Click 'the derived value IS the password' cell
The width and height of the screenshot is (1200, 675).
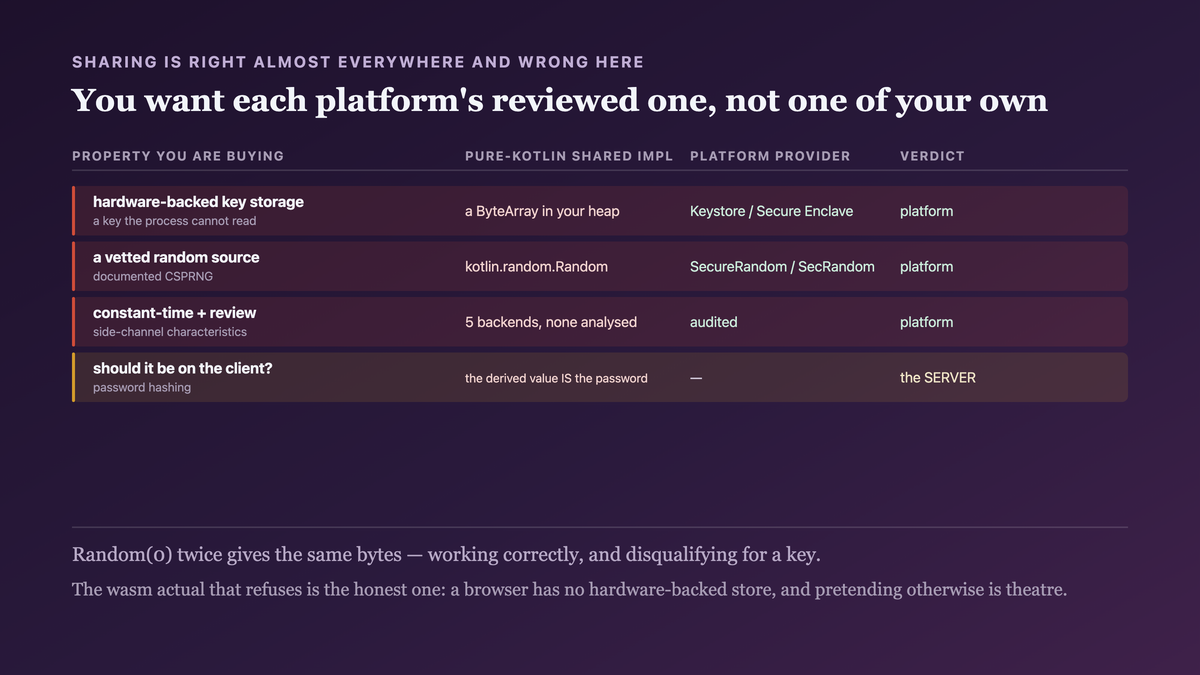pos(556,378)
